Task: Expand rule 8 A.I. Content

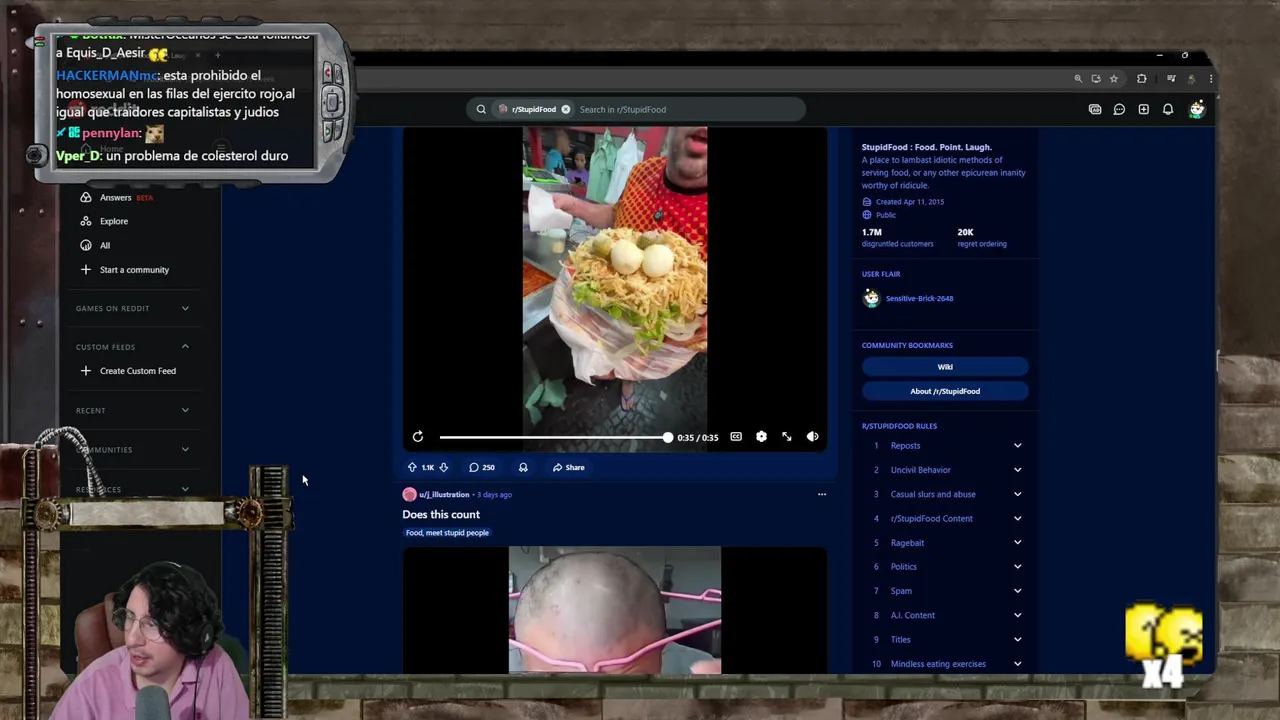Action: coord(945,615)
